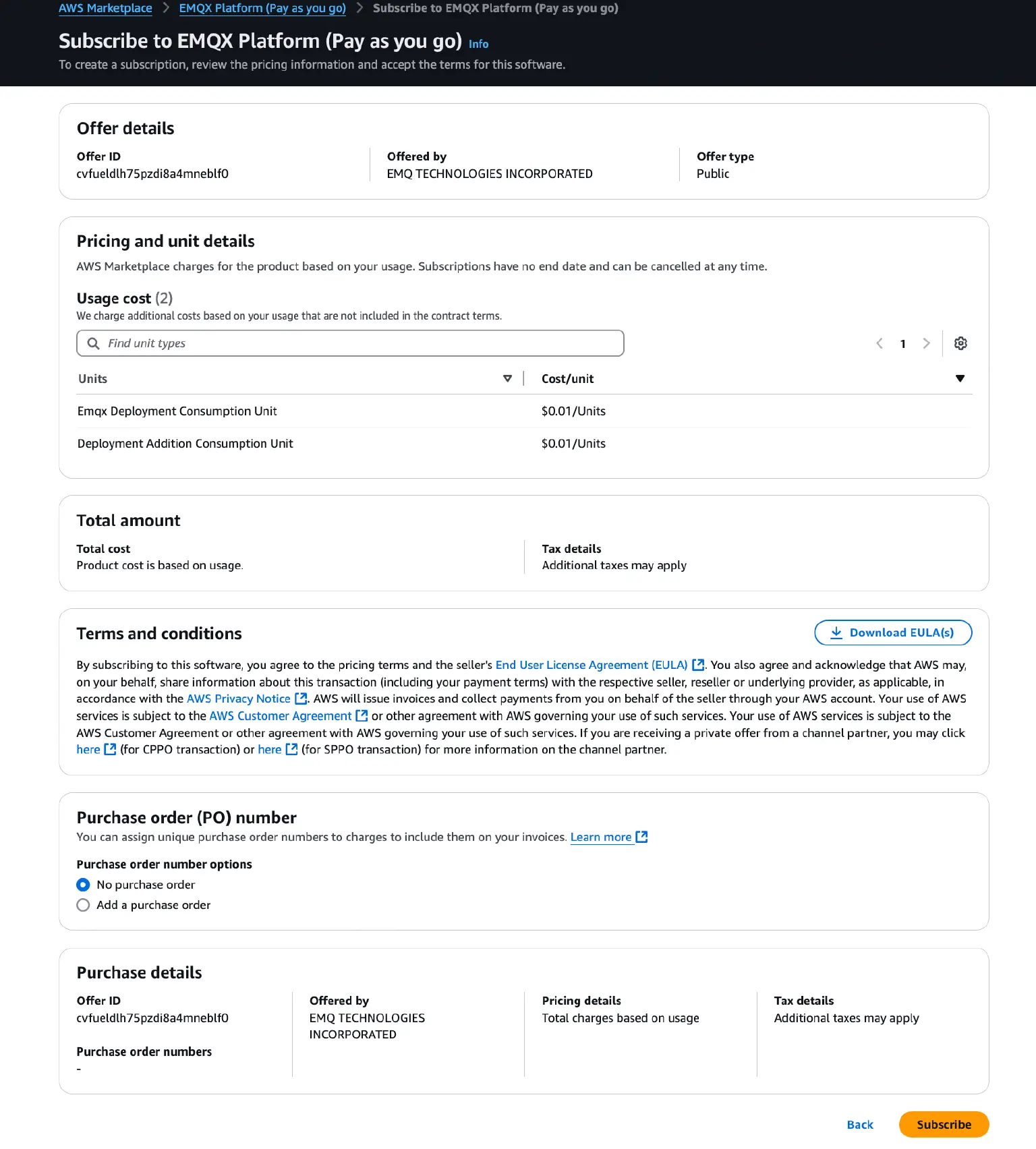This screenshot has height=1149, width=1036.
Task: Click $0.01/Units for Emqx Deployment row
Action: [573, 411]
